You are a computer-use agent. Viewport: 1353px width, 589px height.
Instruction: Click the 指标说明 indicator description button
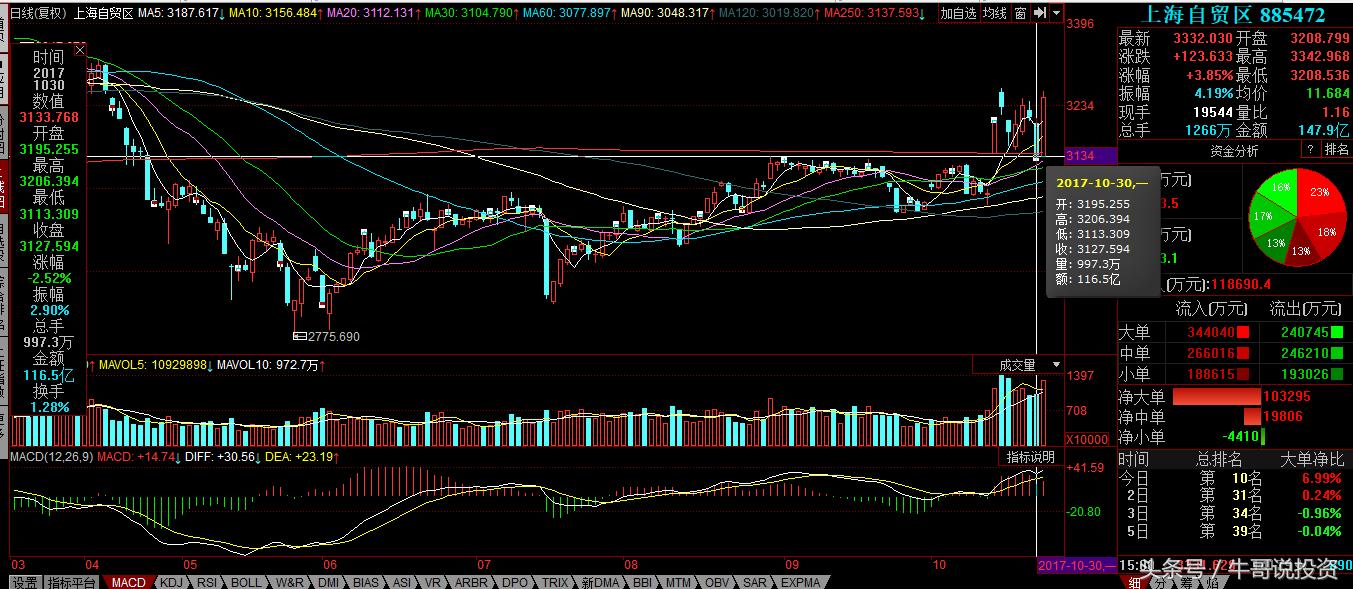pos(1030,457)
